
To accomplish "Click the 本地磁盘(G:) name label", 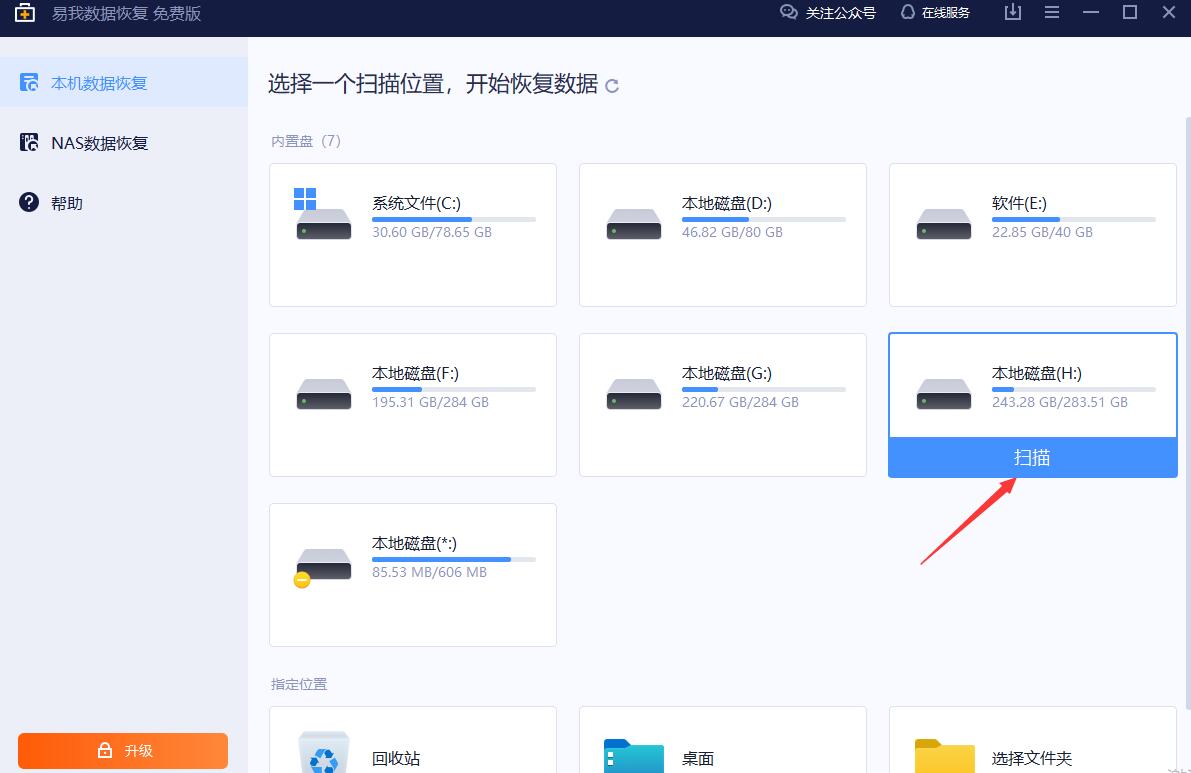I will (726, 374).
